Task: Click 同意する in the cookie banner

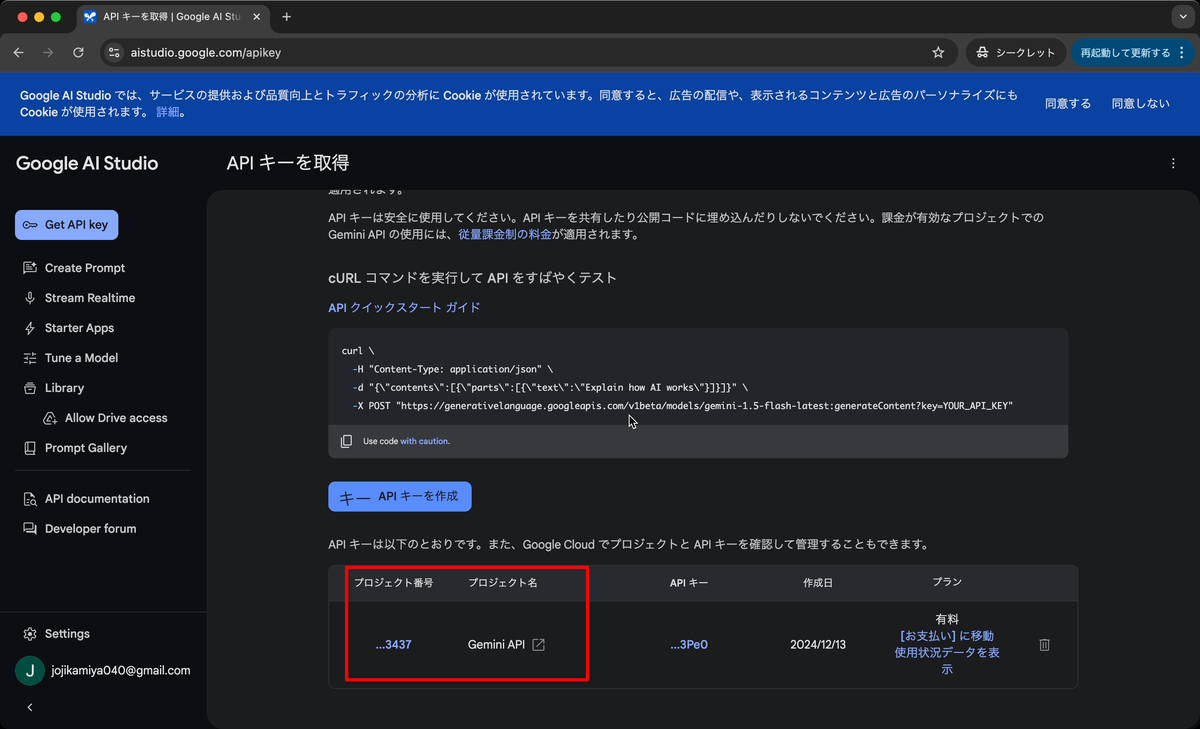Action: [x=1068, y=103]
